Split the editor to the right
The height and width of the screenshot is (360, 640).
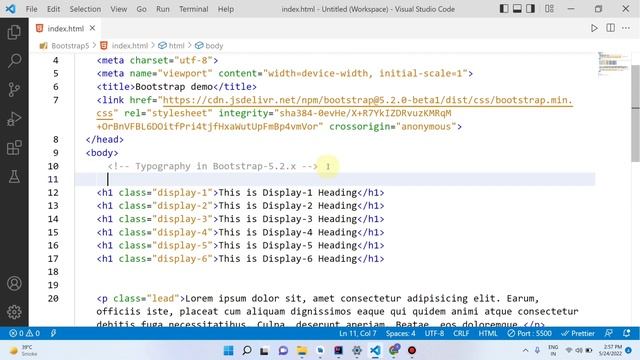[610, 28]
